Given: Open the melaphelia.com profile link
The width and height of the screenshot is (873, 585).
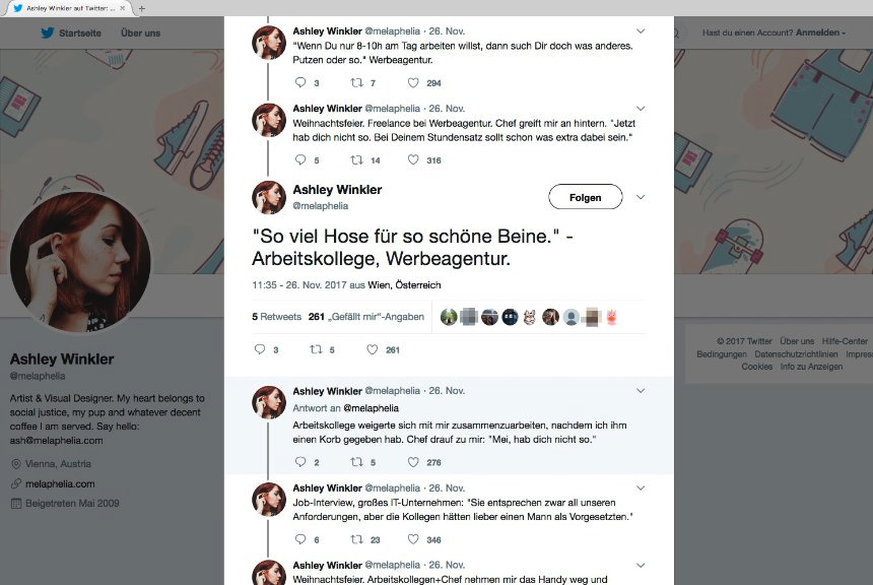Looking at the screenshot, I should pyautogui.click(x=60, y=484).
